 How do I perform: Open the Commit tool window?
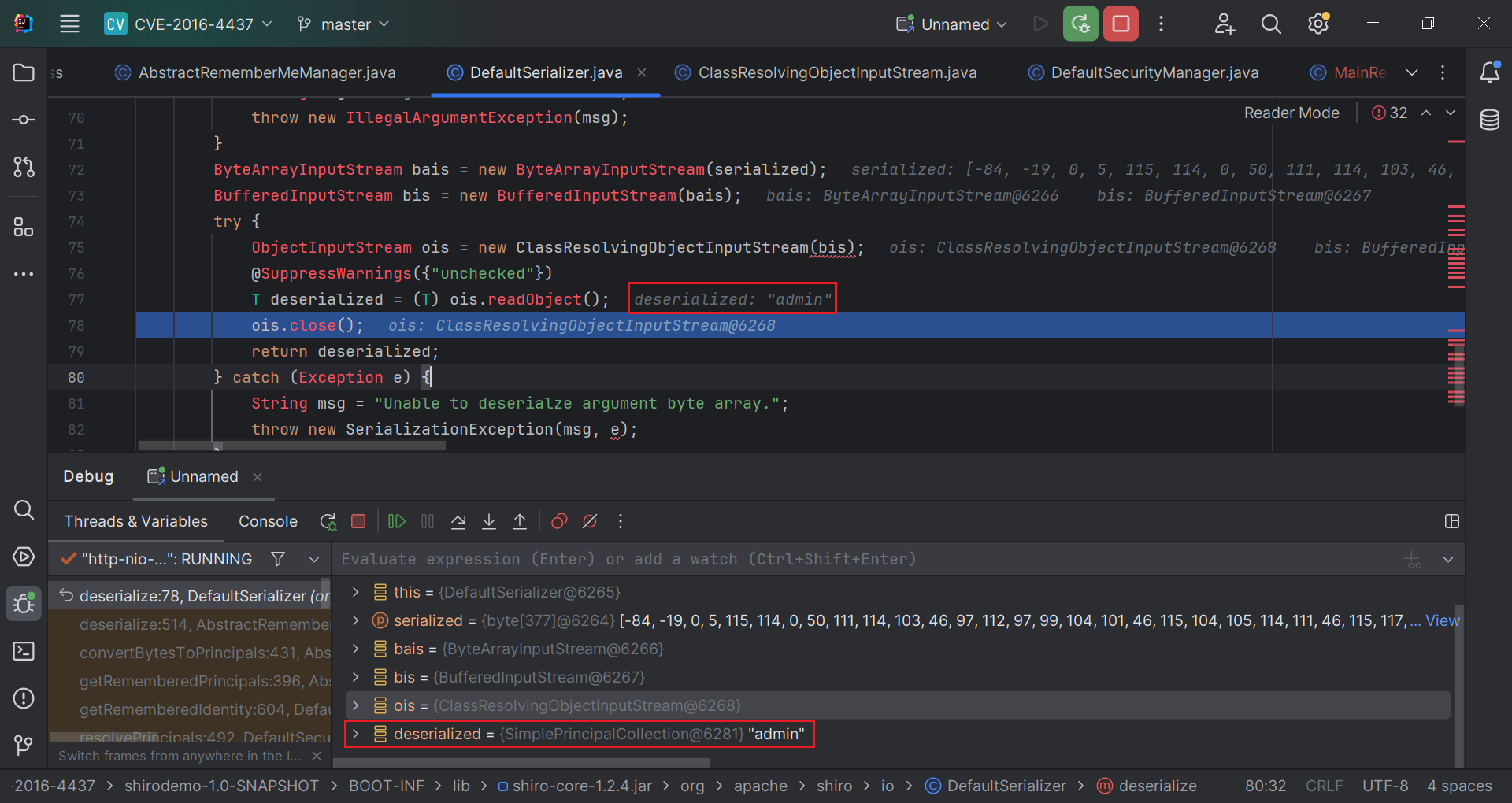[x=24, y=120]
